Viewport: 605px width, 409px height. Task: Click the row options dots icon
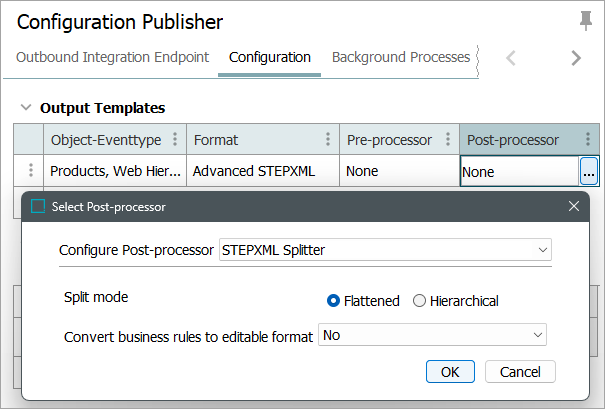[30, 171]
